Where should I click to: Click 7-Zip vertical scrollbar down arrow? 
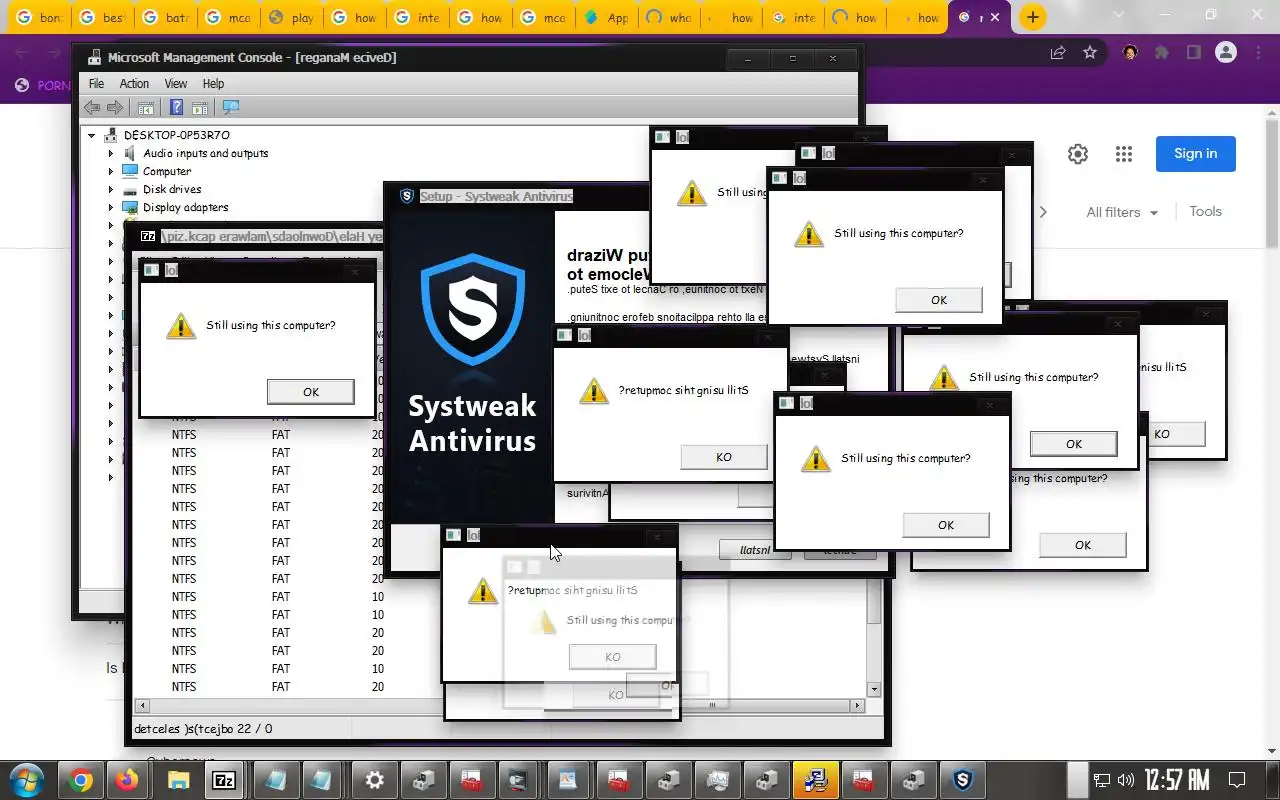click(874, 689)
